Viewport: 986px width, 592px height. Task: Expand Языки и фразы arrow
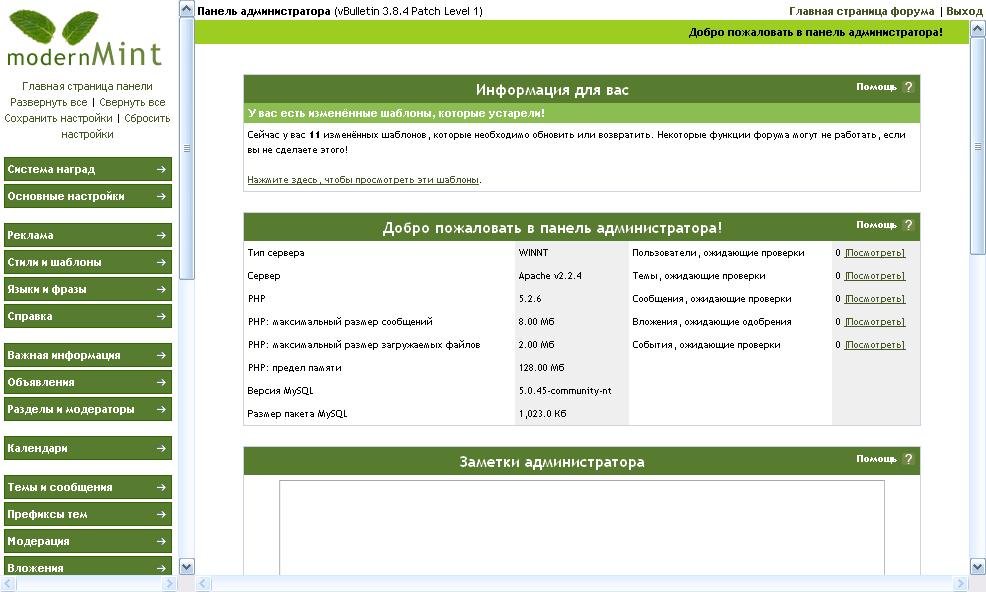(161, 289)
